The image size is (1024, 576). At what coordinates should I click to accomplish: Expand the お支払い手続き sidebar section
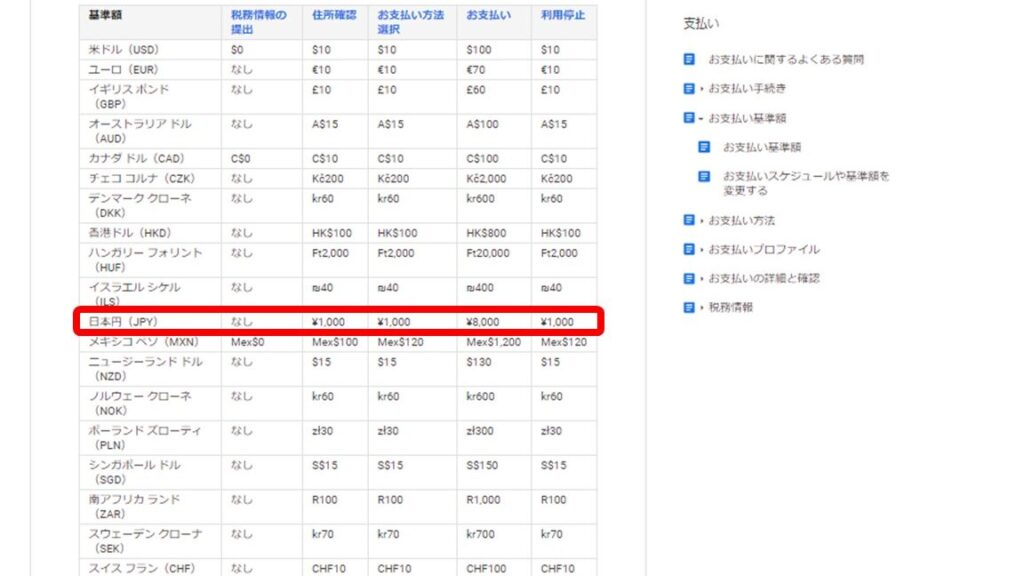pos(746,88)
